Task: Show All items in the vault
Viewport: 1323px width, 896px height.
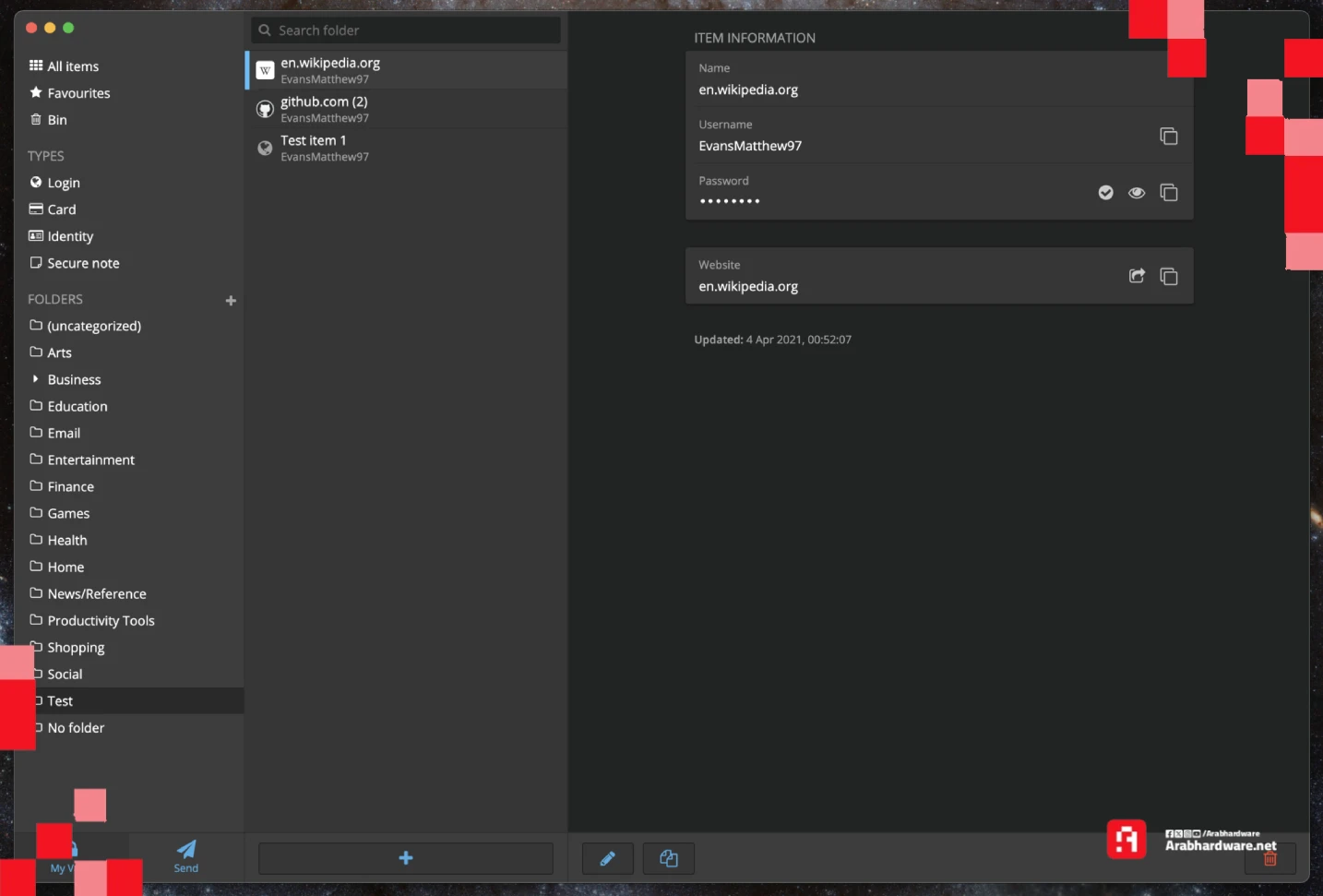Action: pos(73,66)
